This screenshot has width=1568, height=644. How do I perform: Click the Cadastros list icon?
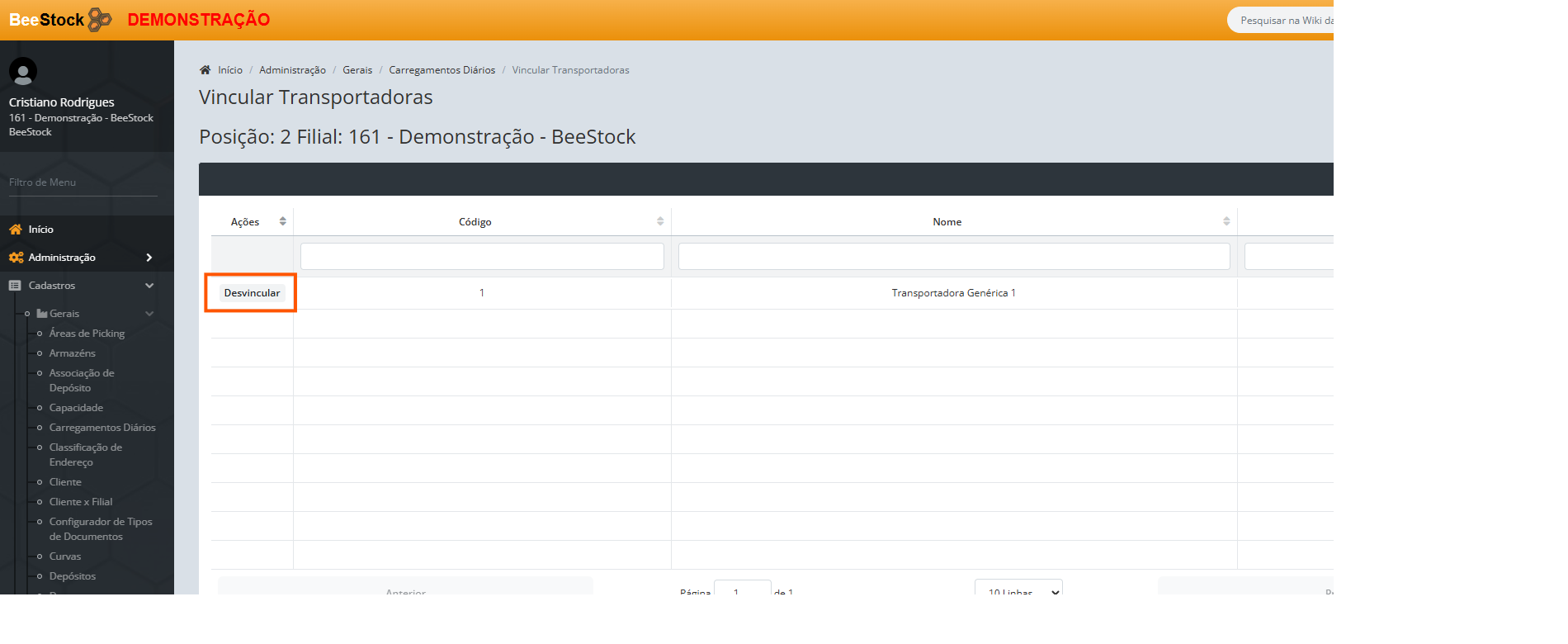(x=15, y=286)
